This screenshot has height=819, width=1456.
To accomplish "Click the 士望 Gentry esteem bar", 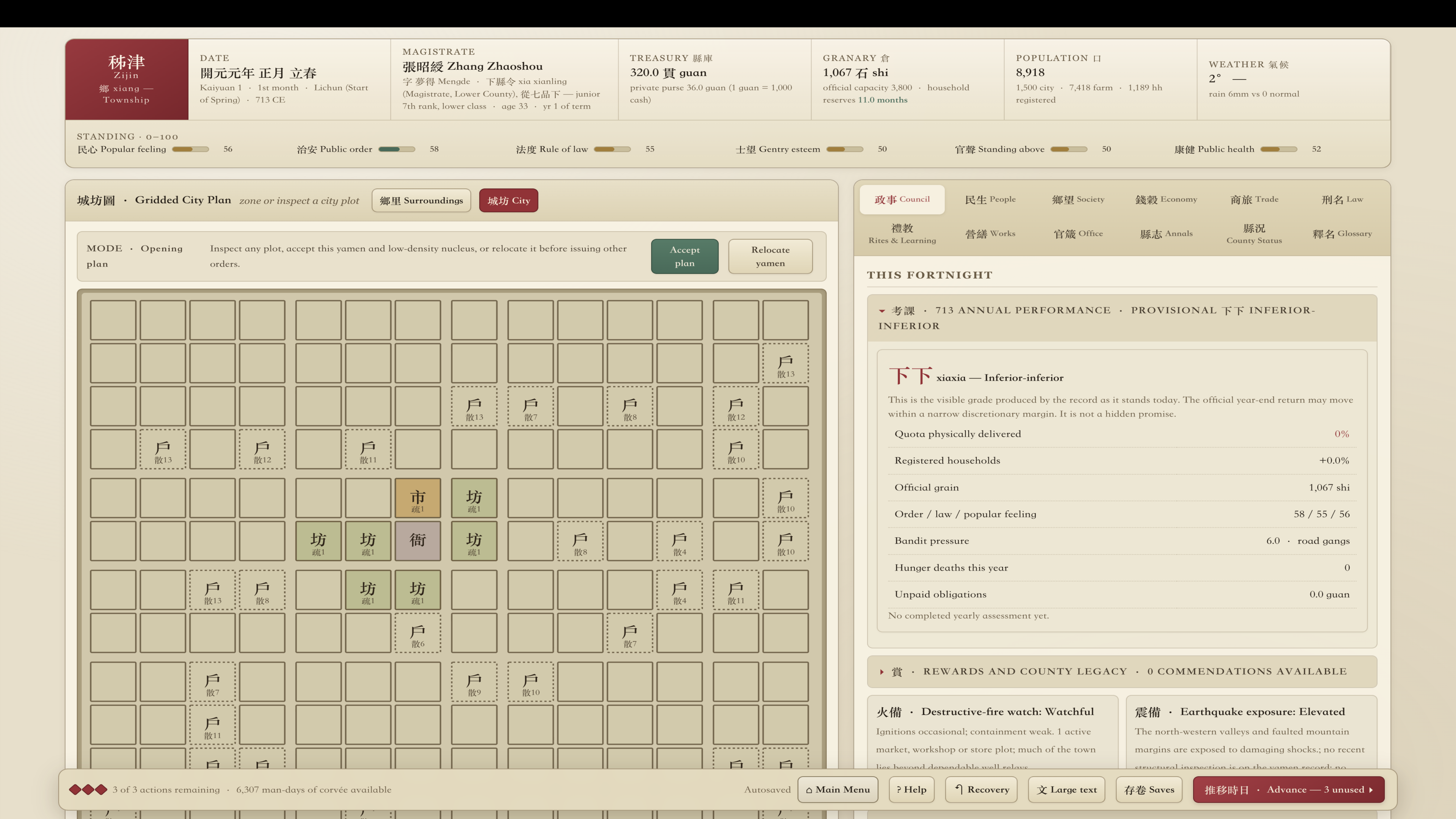I will [x=844, y=149].
